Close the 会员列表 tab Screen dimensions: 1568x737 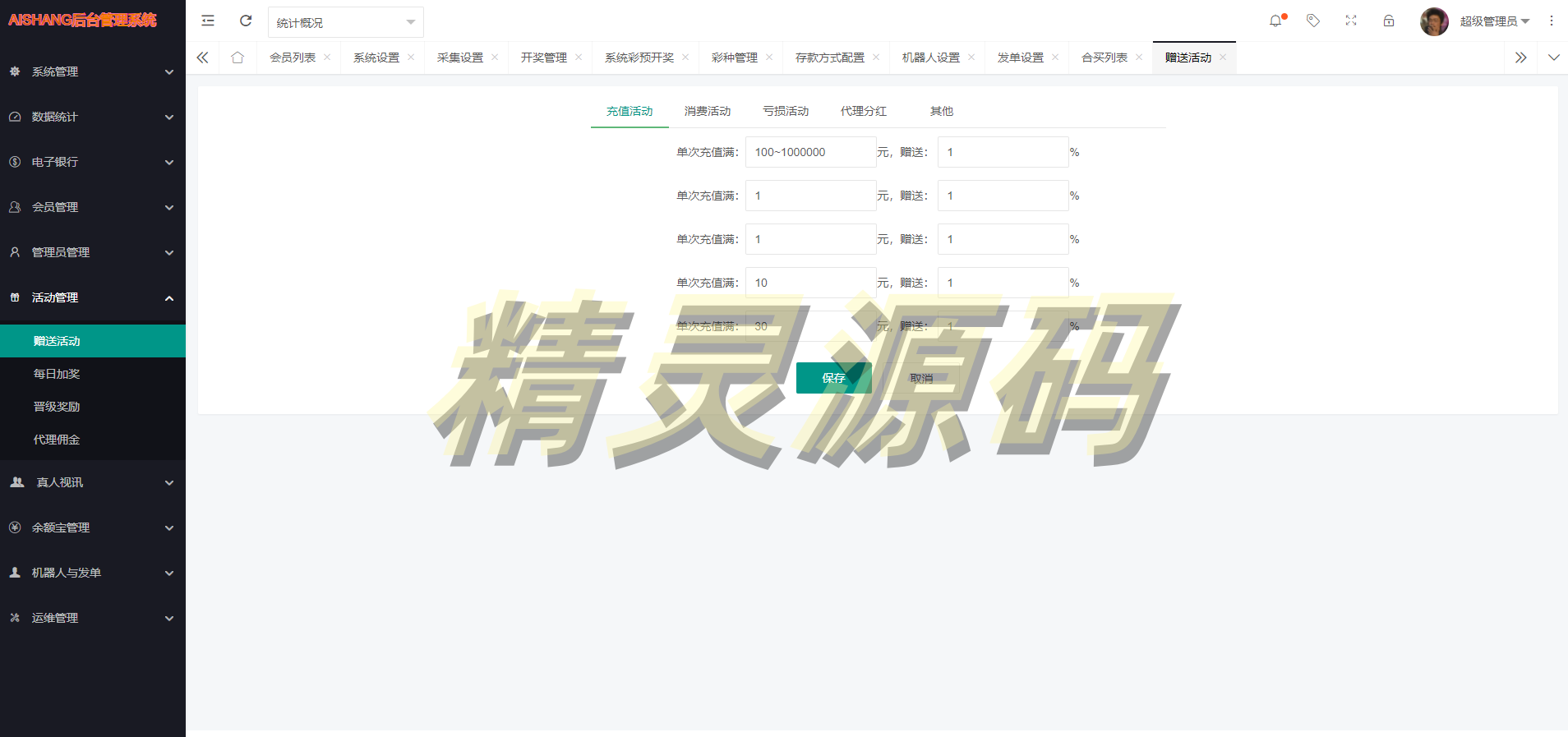(327, 58)
